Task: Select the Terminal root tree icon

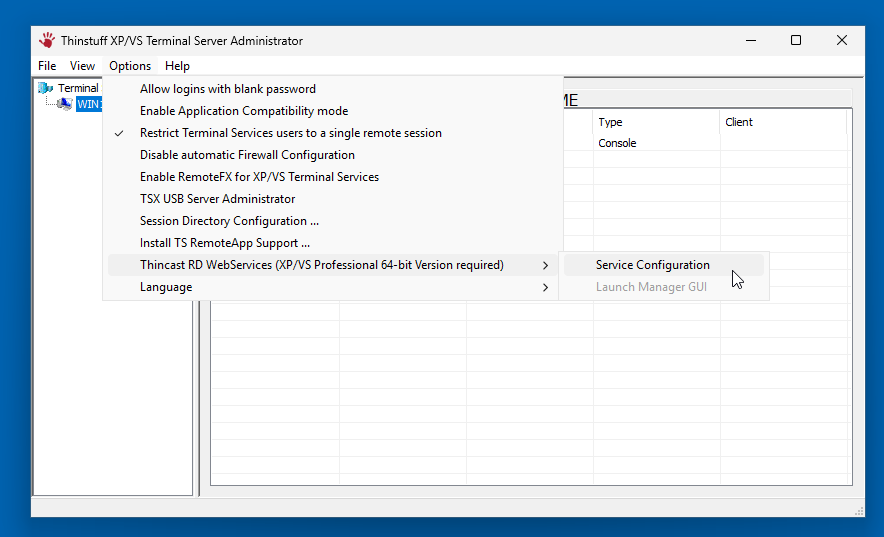Action: pos(46,88)
